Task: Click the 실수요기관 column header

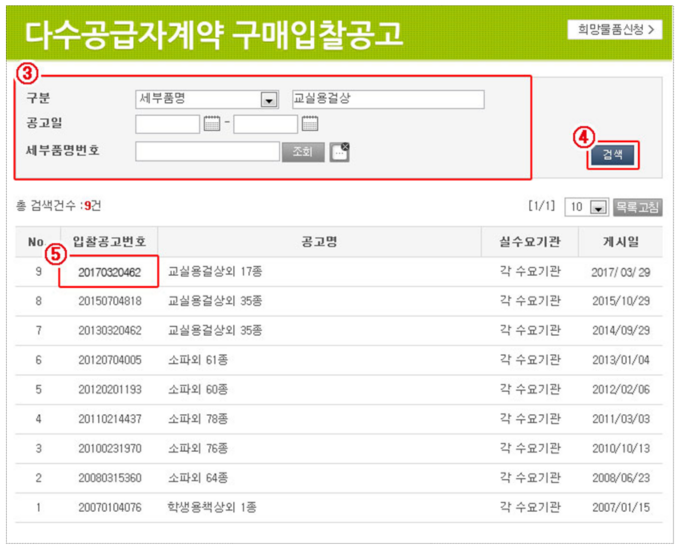Action: [x=530, y=242]
